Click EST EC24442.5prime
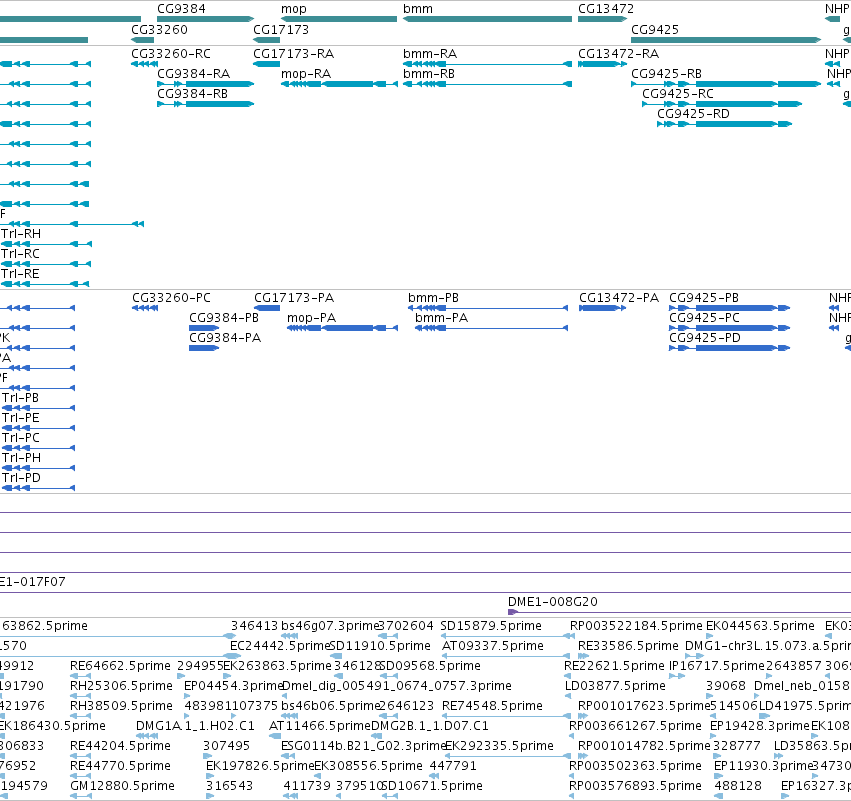The image size is (851, 801). (x=281, y=646)
